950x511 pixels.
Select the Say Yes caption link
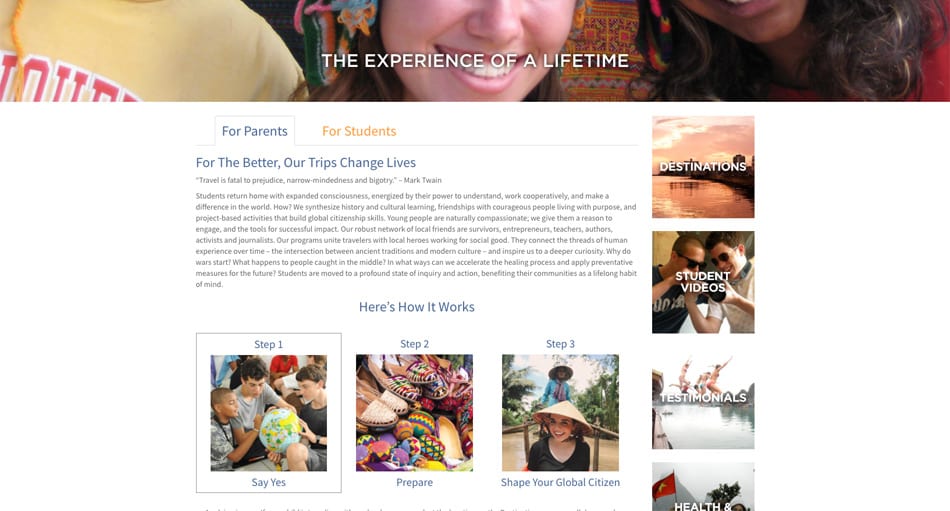(x=268, y=483)
